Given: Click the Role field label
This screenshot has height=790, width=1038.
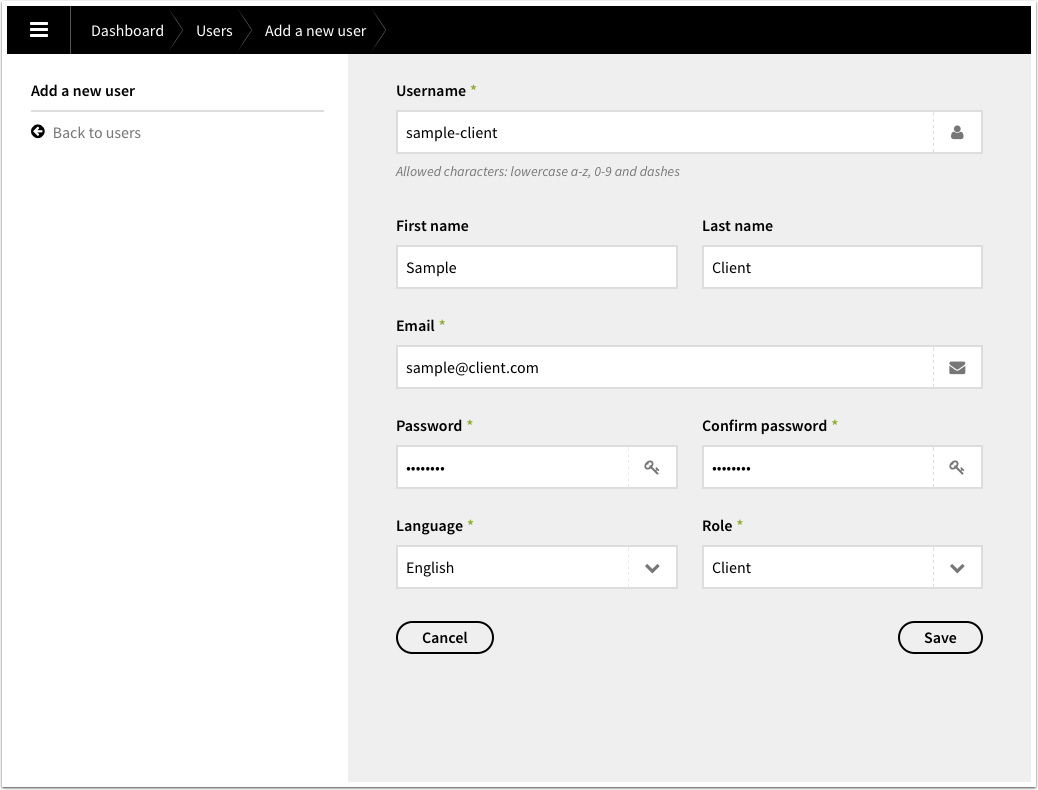Looking at the screenshot, I should click(717, 526).
